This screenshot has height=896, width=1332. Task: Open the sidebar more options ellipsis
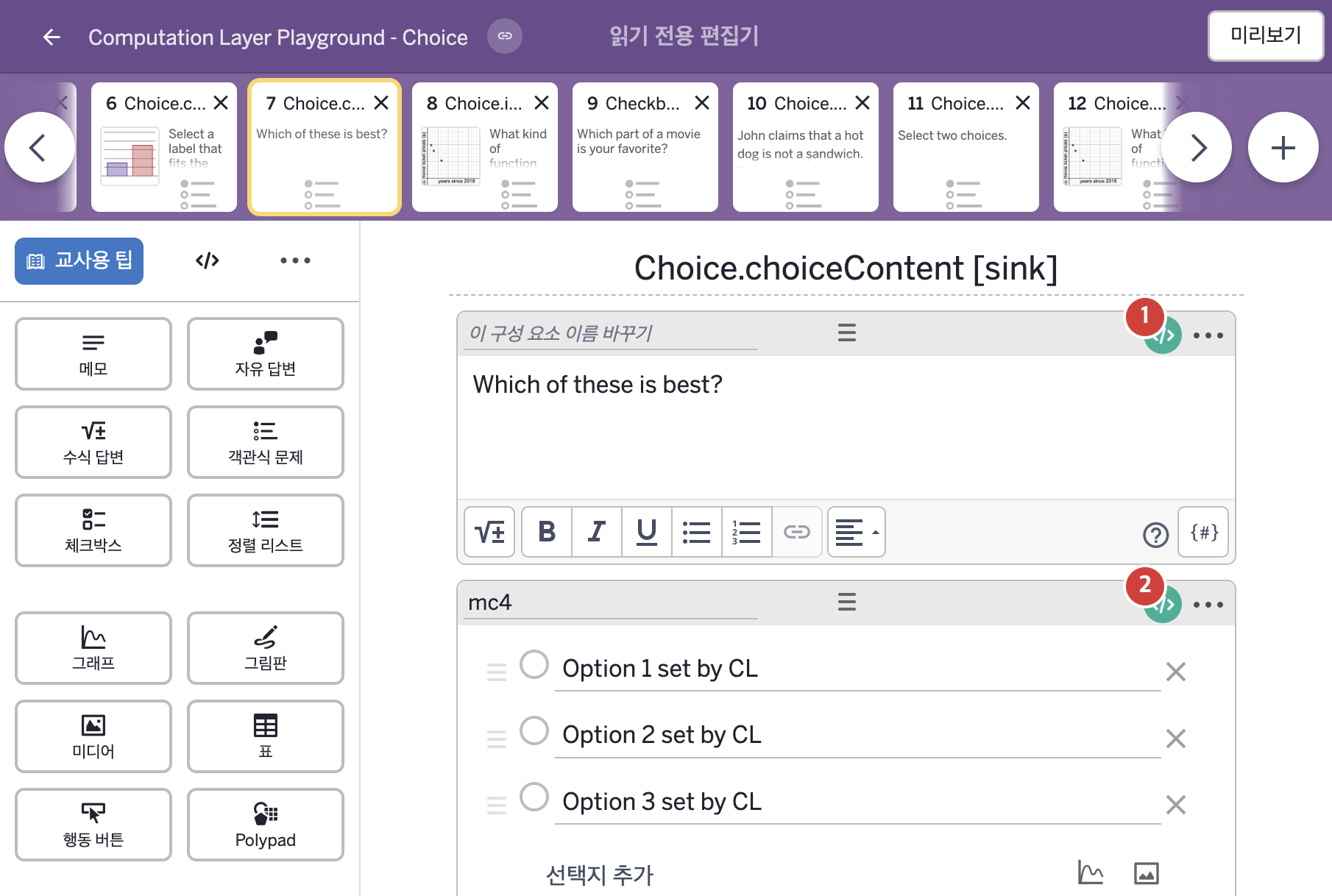[x=295, y=260]
